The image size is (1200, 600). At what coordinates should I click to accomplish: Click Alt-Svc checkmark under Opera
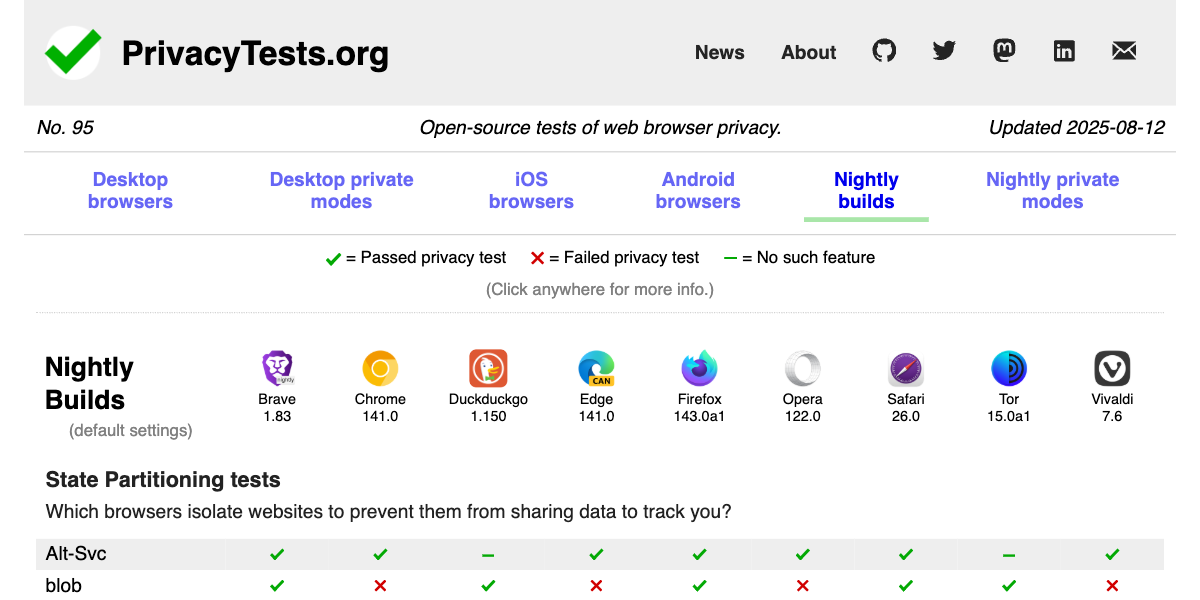click(802, 554)
